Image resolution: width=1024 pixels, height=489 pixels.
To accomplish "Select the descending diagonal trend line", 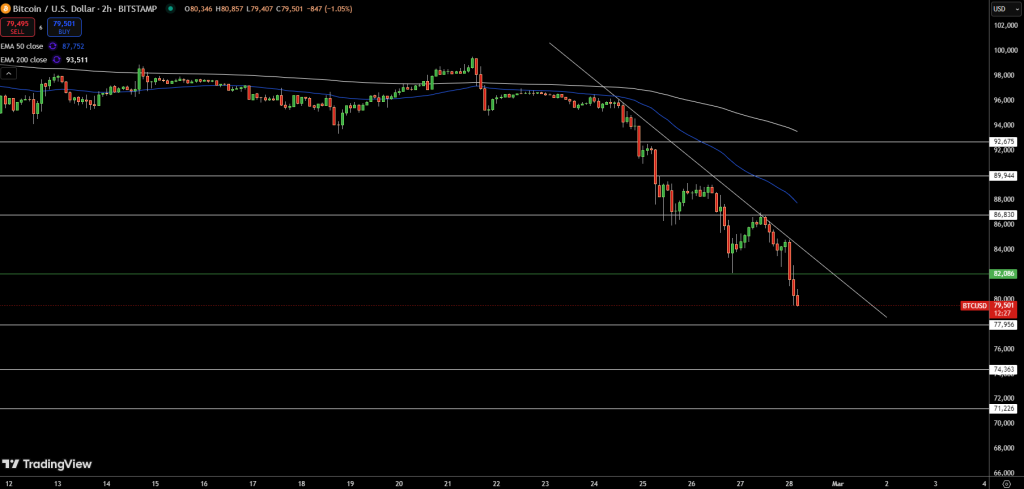I will coord(718,181).
